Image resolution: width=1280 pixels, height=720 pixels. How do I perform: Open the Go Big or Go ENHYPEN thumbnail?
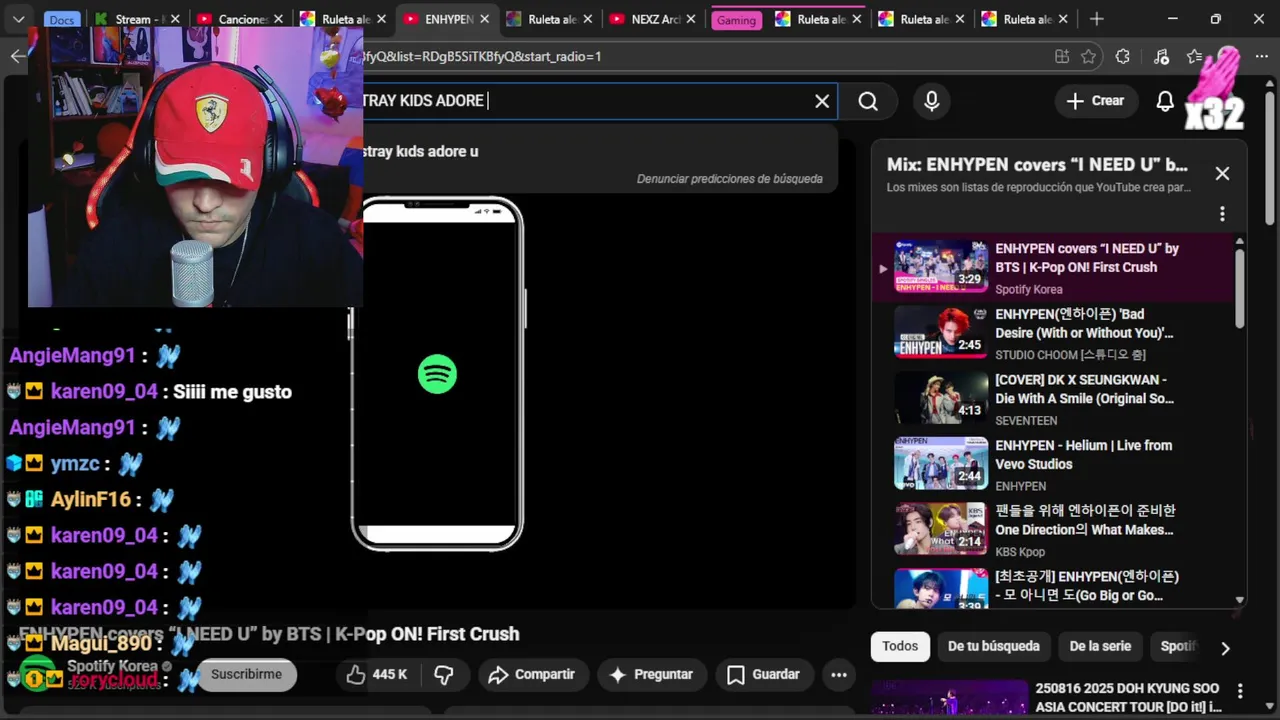(941, 589)
